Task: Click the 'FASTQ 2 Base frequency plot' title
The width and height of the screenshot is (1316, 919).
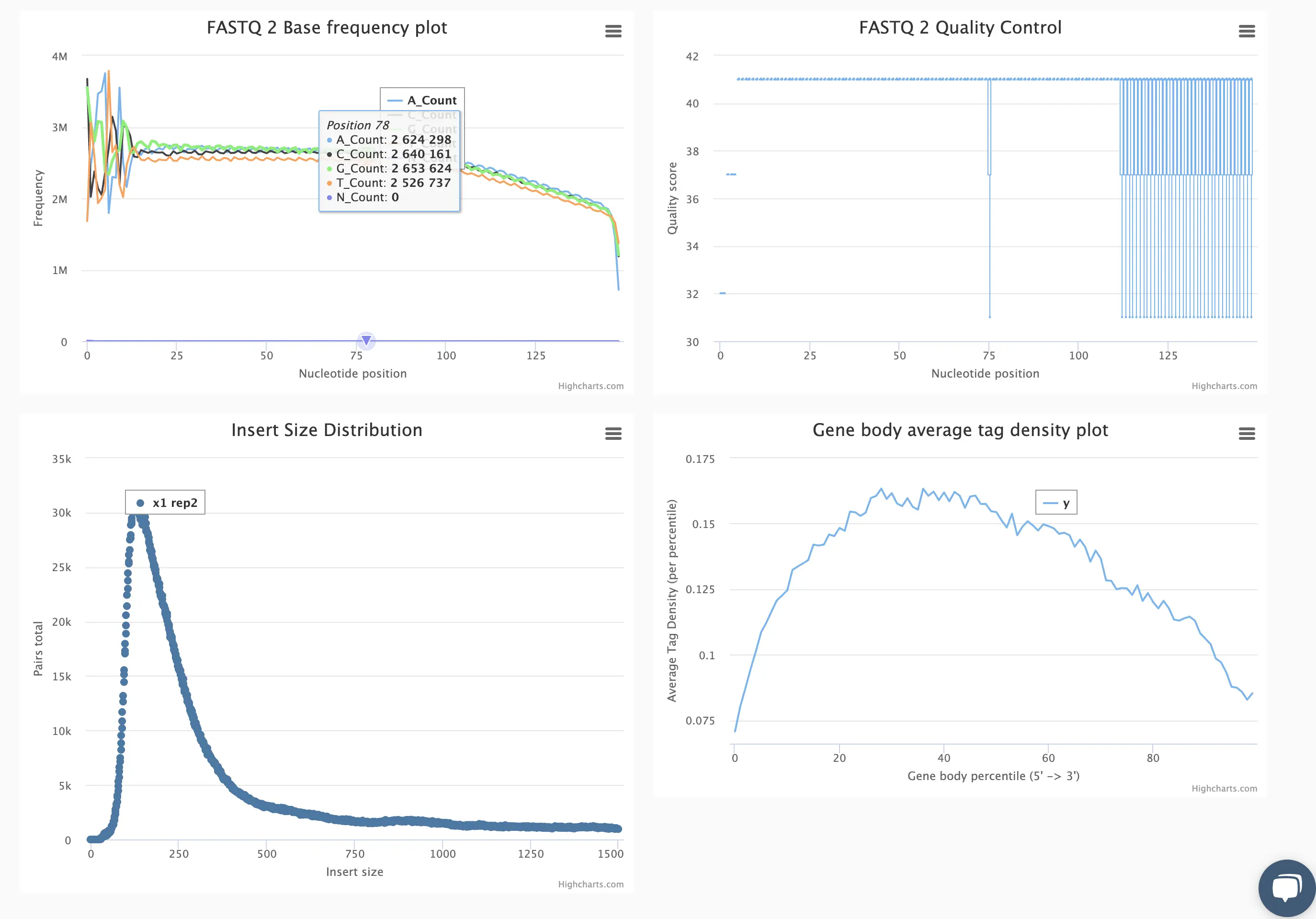Action: (327, 27)
